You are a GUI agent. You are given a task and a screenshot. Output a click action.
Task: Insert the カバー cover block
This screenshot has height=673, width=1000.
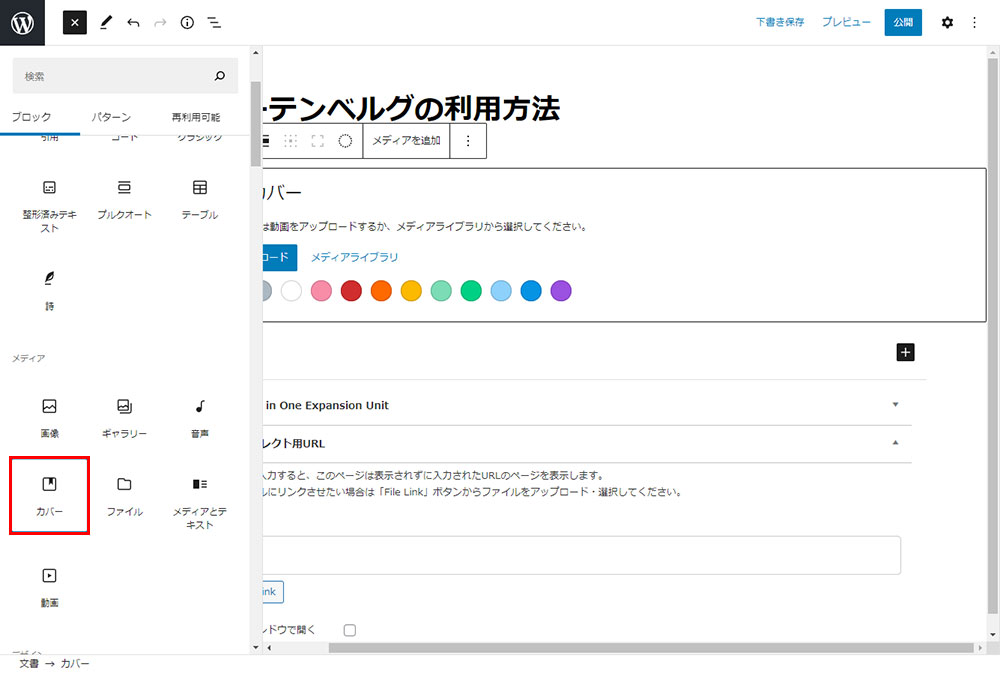point(49,494)
